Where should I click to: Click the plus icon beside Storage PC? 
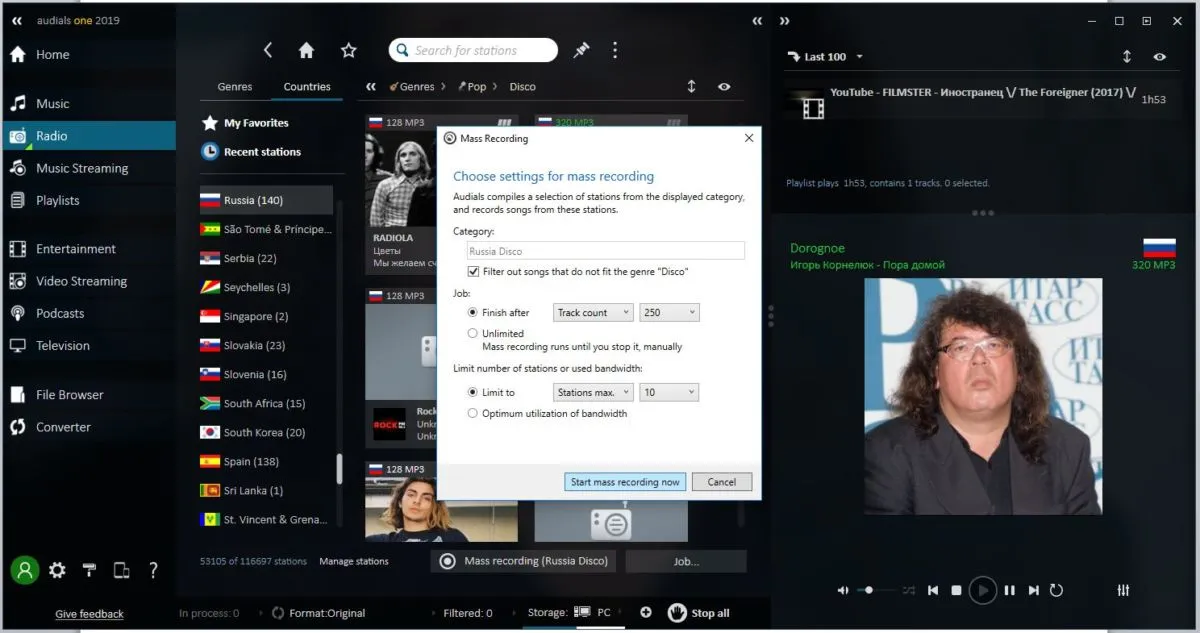pyautogui.click(x=646, y=613)
